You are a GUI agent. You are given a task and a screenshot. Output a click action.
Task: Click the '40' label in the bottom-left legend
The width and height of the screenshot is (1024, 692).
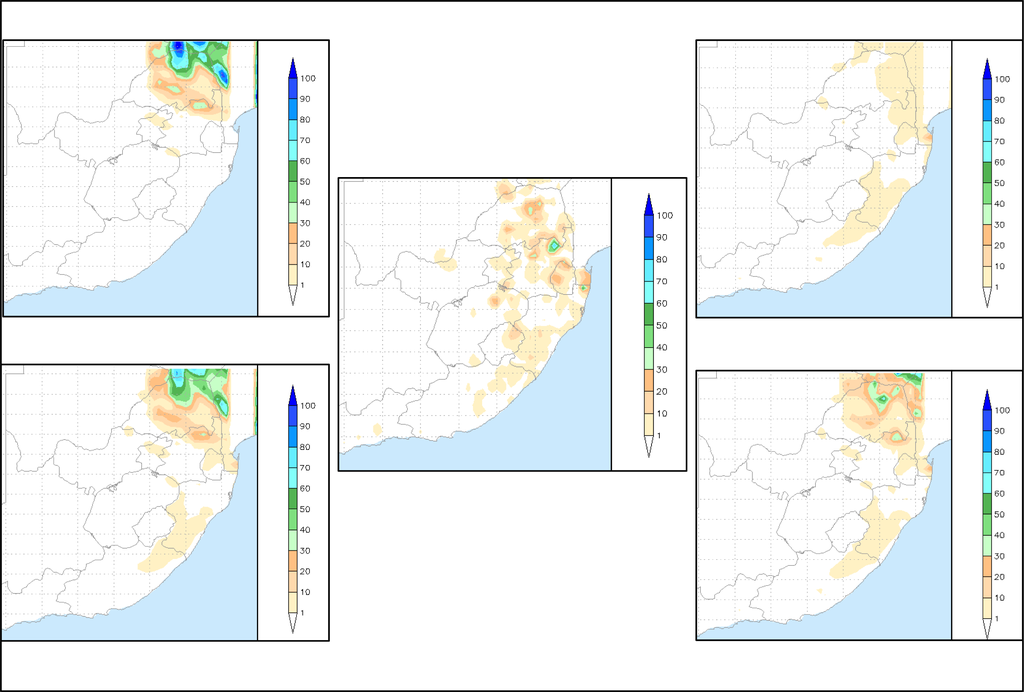click(x=305, y=530)
